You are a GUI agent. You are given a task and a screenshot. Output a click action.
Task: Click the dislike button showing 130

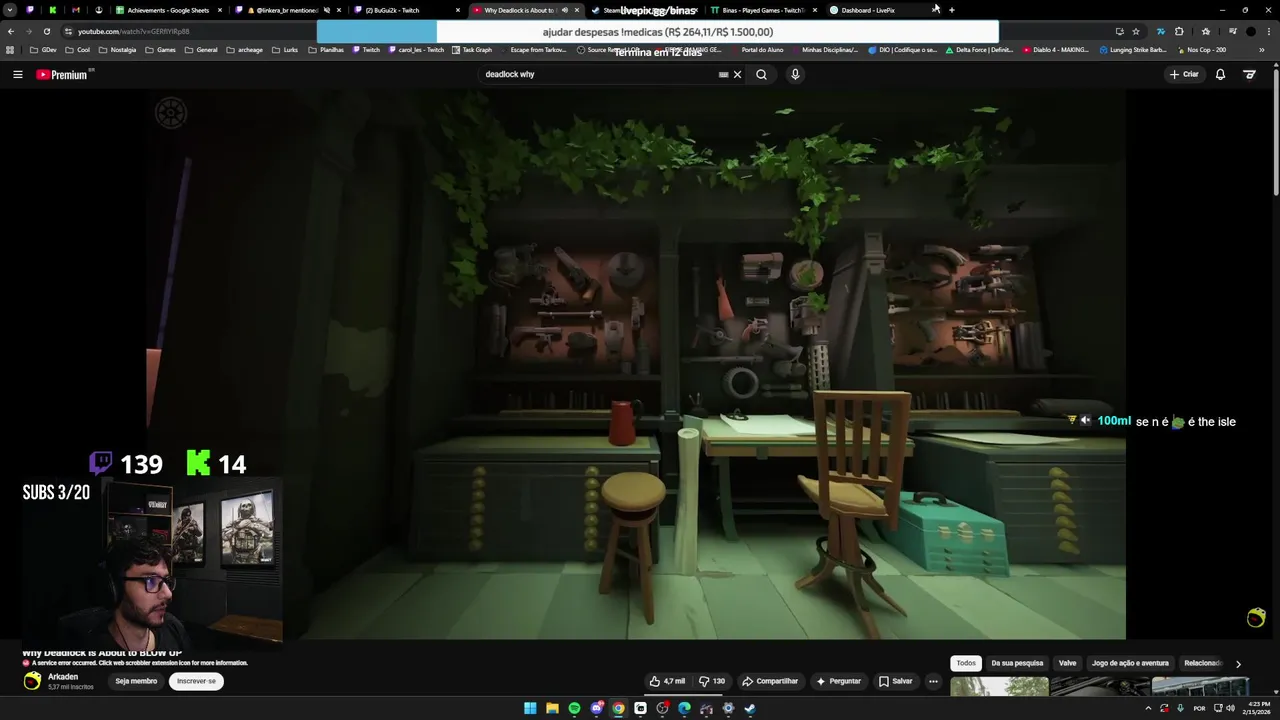[x=712, y=681]
